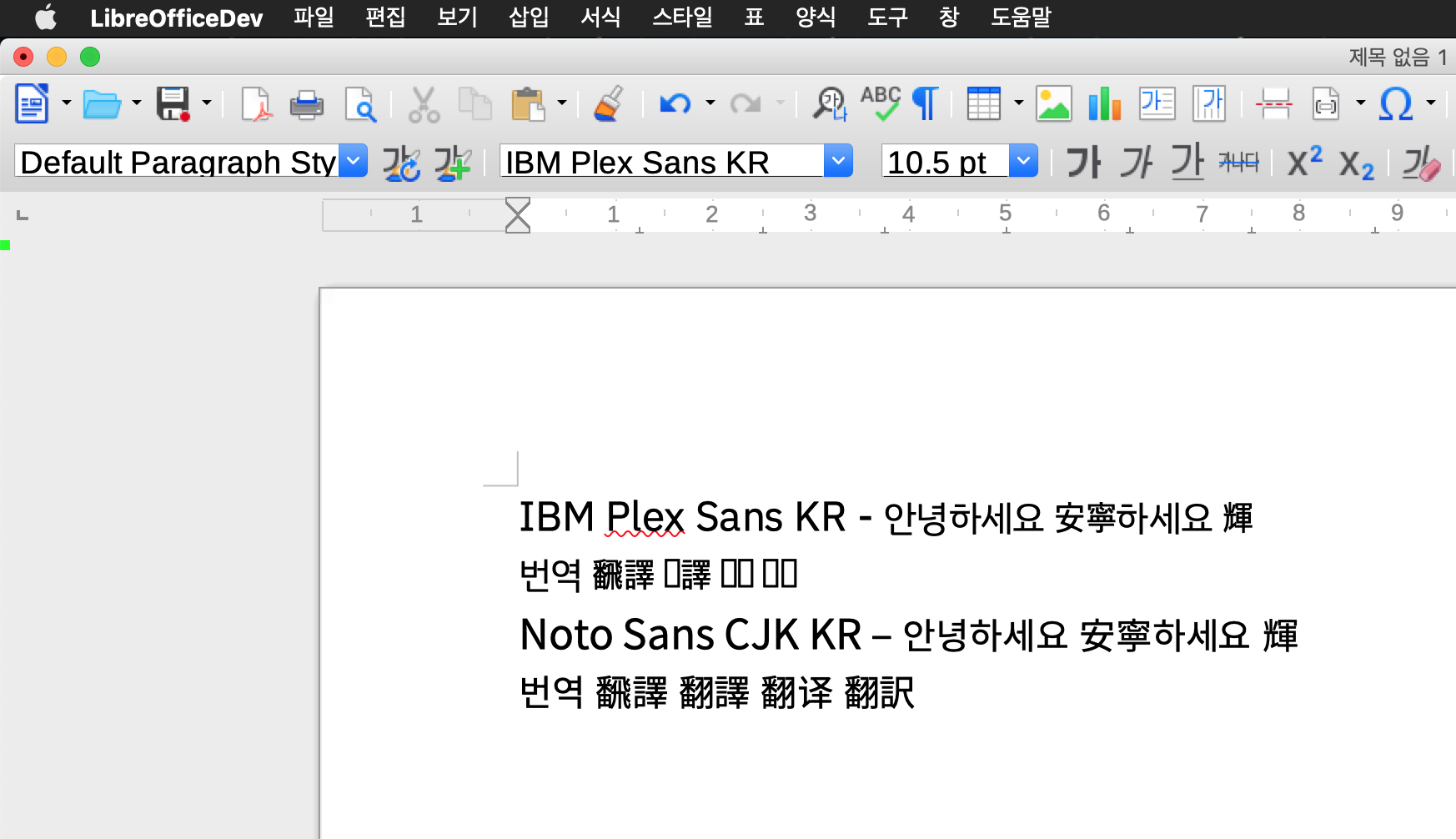Click the tab stop type selector on ruler
The width and height of the screenshot is (1456, 839).
23,216
